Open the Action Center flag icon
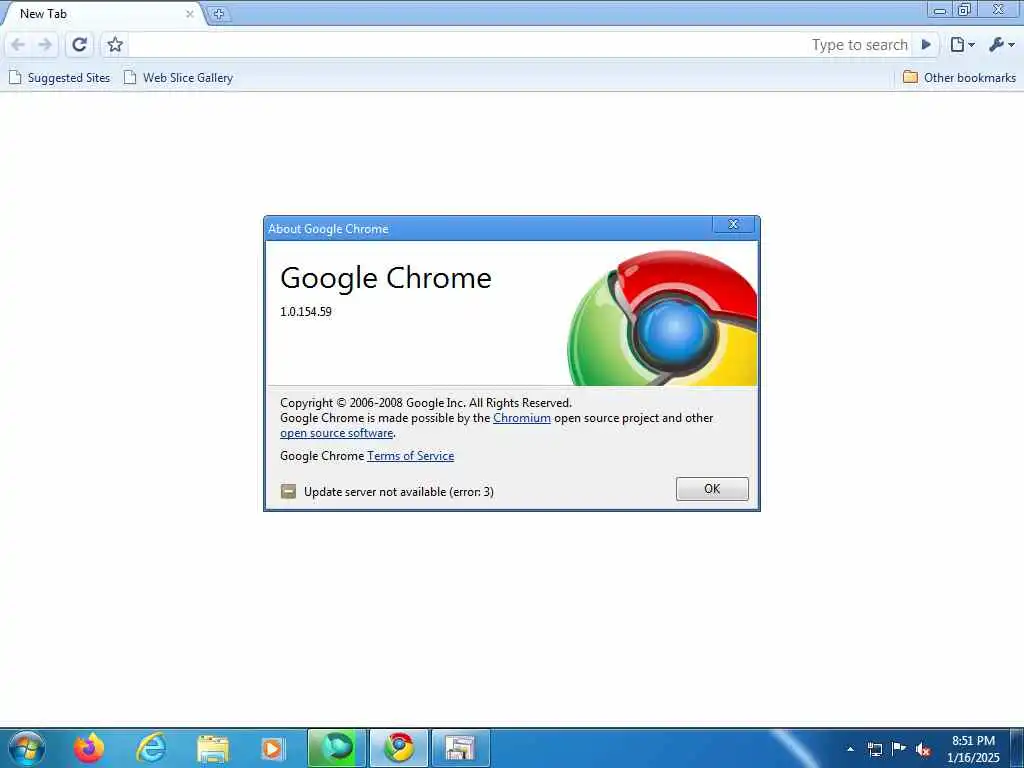 [899, 748]
